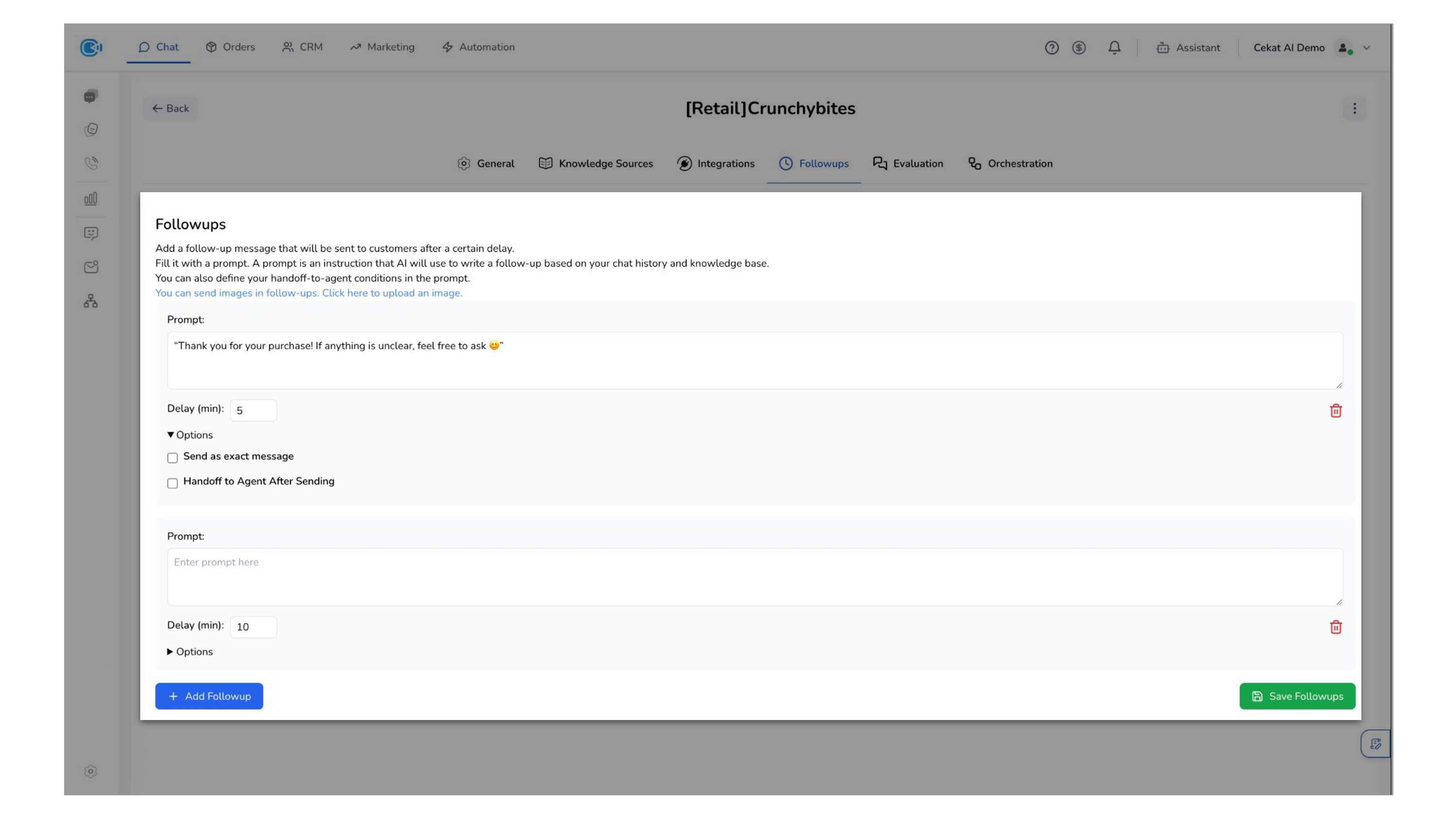
Task: Open the three-dot menu beside Crunchybites title
Action: [1354, 109]
